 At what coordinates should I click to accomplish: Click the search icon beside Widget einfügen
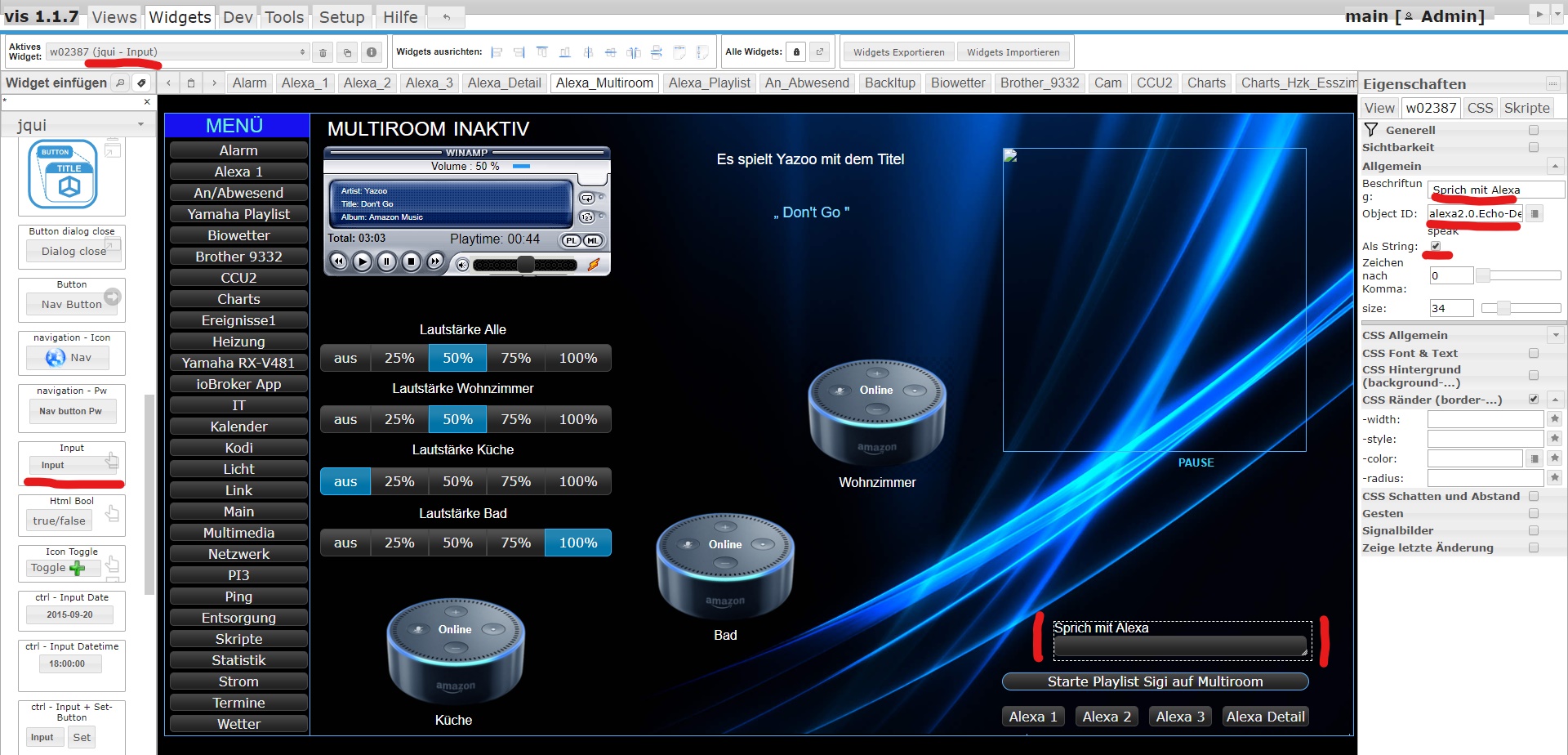[120, 83]
